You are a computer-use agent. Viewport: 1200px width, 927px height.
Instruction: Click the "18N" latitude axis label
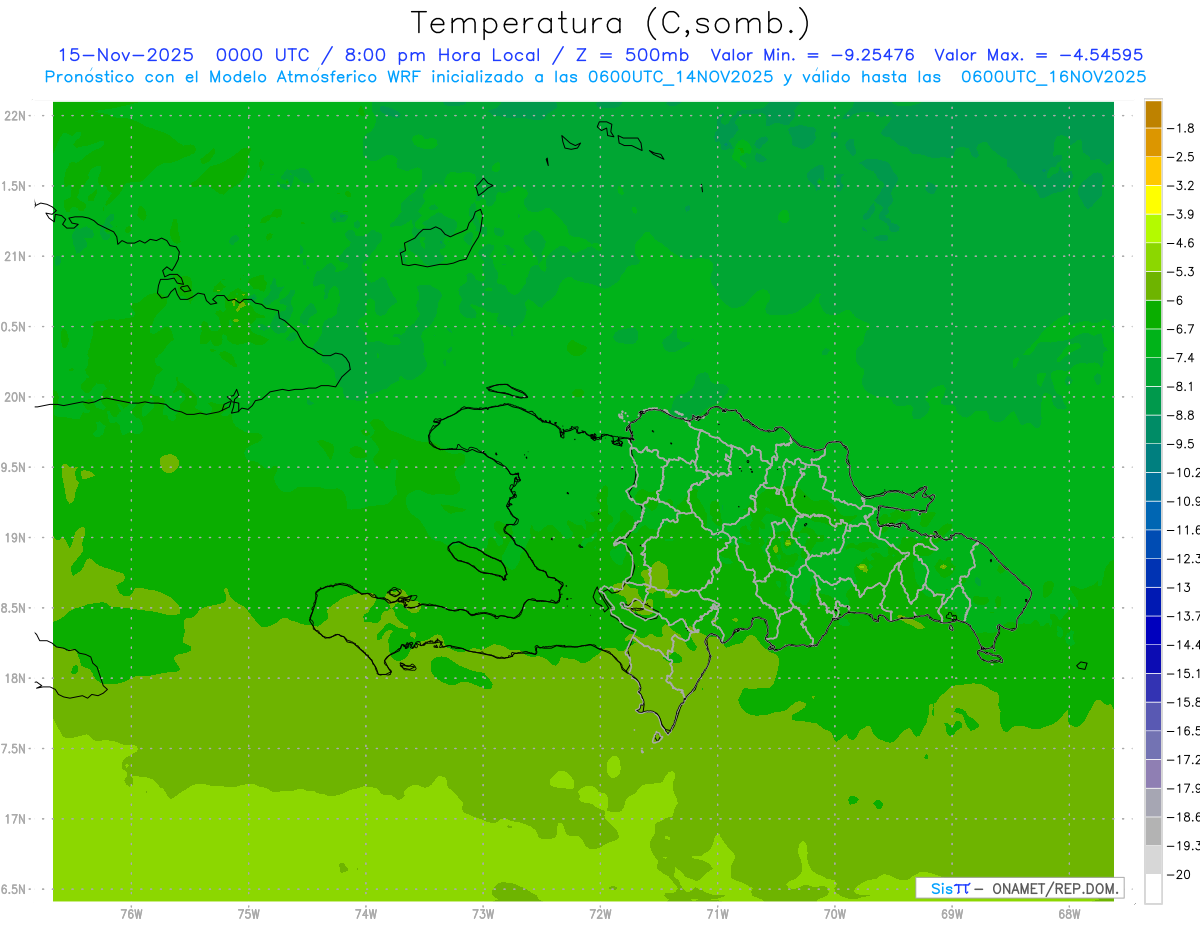14,678
